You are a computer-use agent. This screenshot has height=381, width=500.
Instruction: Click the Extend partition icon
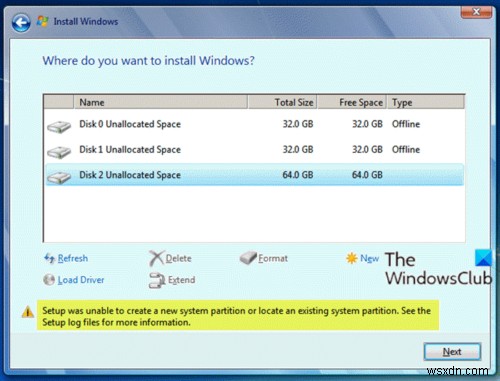(157, 280)
